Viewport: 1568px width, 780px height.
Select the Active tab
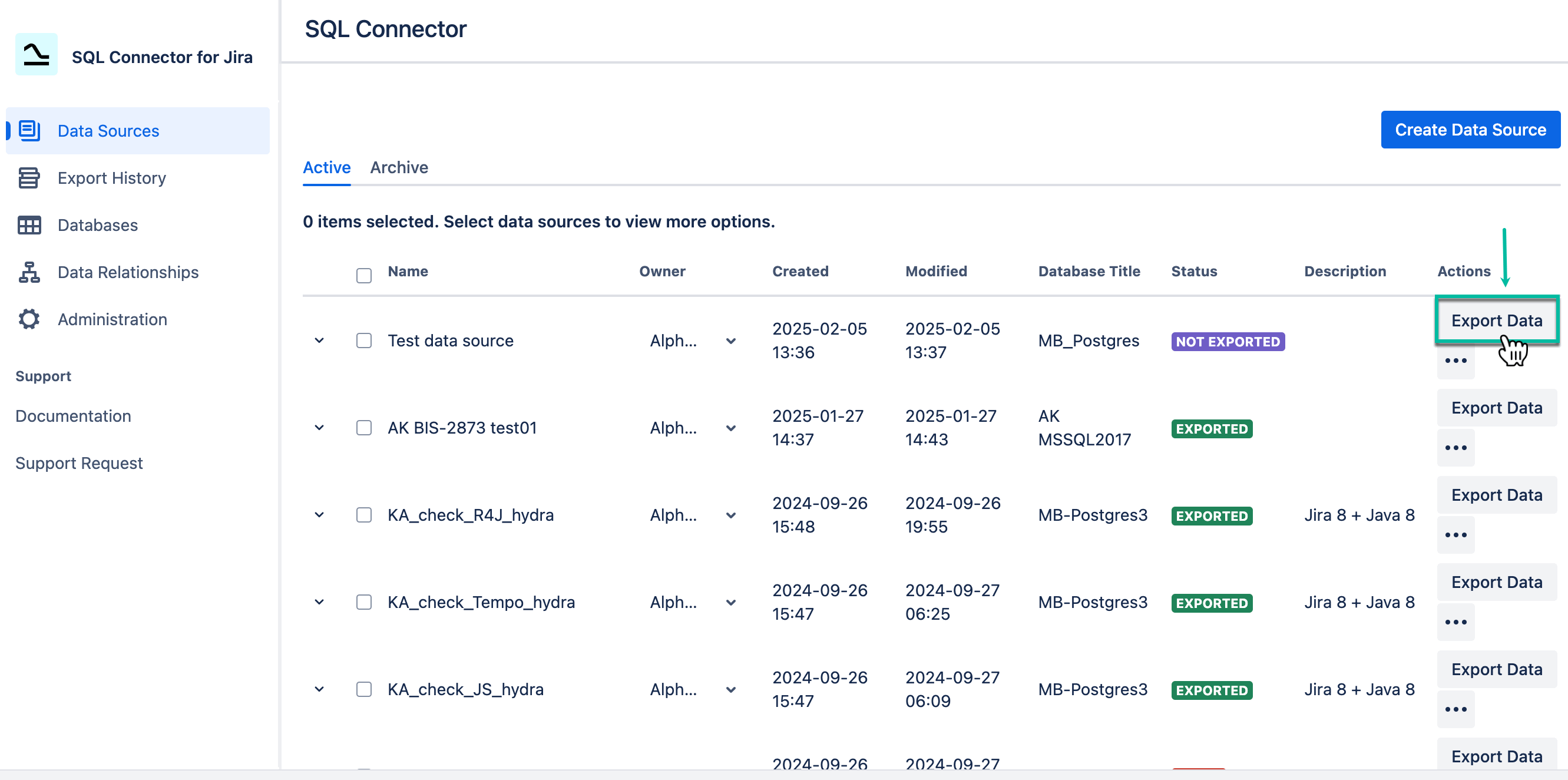point(326,167)
